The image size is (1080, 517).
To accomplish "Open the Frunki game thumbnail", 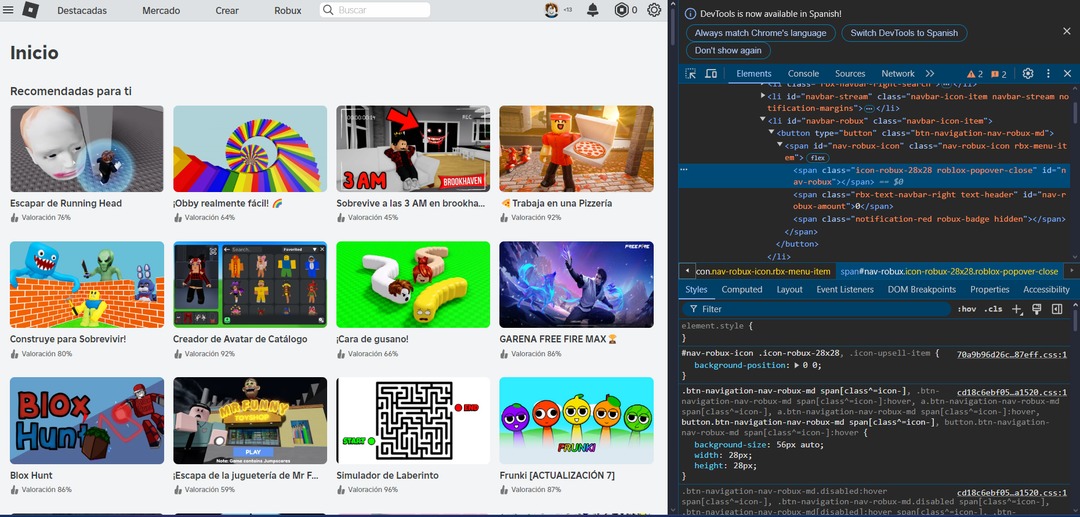I will pyautogui.click(x=577, y=421).
